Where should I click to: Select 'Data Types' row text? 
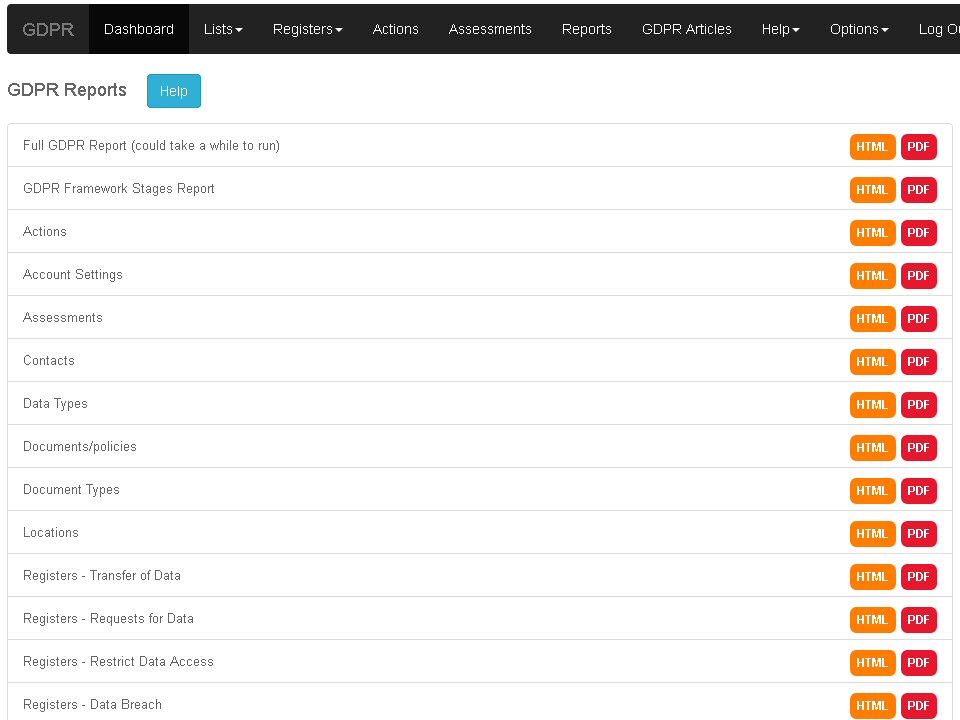(55, 403)
